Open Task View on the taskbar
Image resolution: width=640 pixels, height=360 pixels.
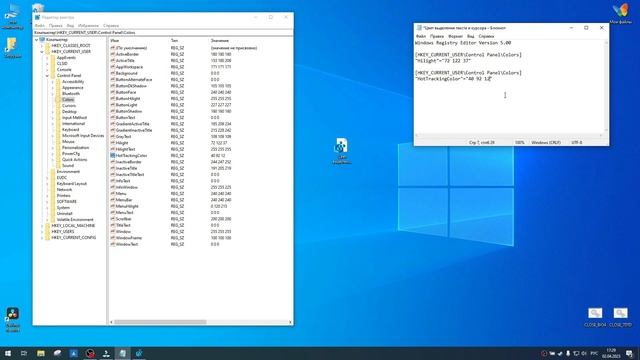click(x=24, y=353)
